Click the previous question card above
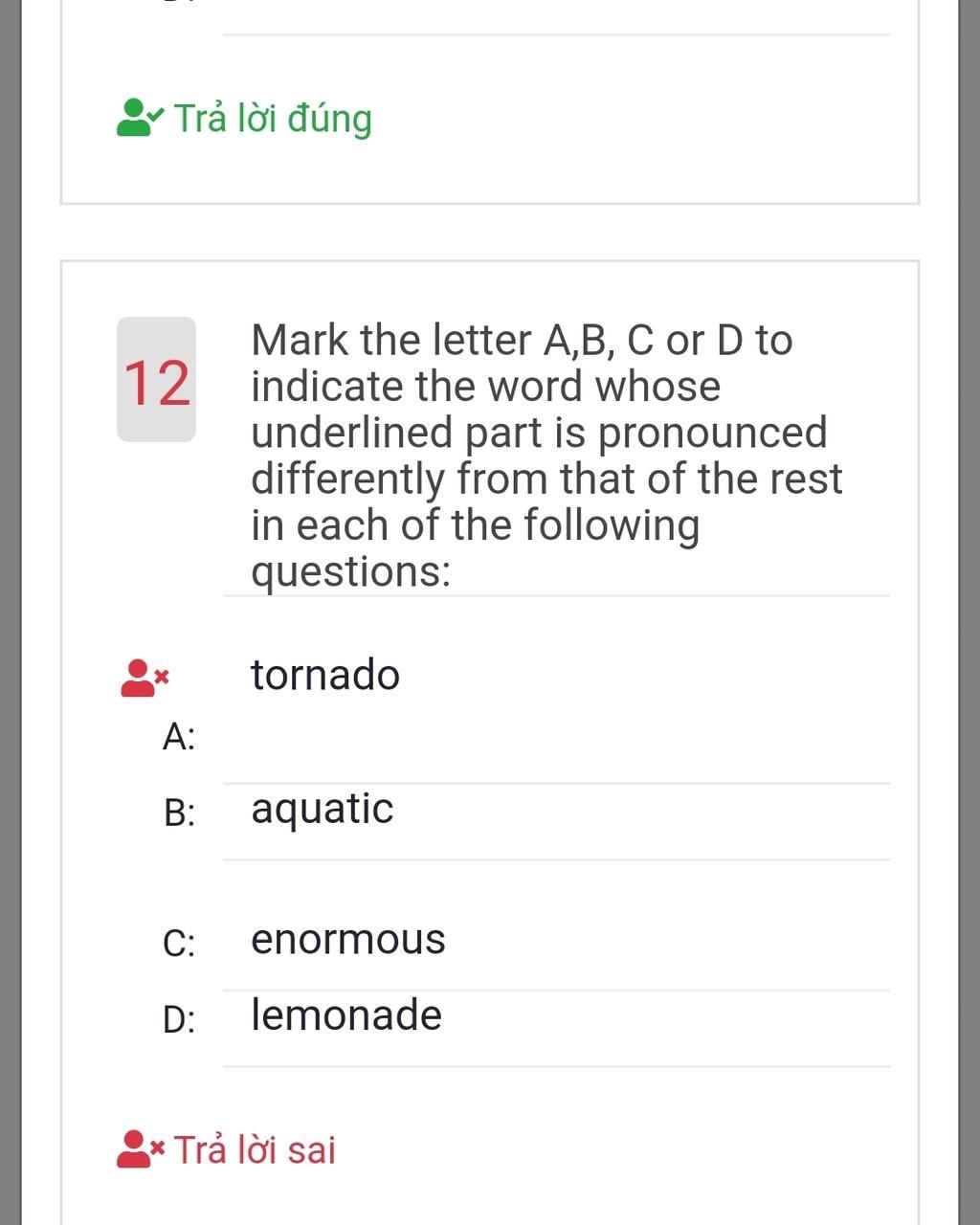Image resolution: width=980 pixels, height=1225 pixels. (x=490, y=101)
